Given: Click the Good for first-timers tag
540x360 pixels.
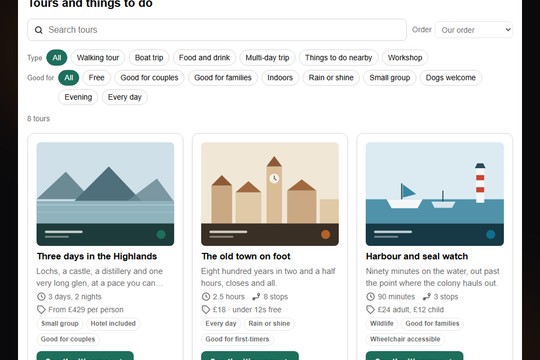Looking at the screenshot, I should [237, 339].
